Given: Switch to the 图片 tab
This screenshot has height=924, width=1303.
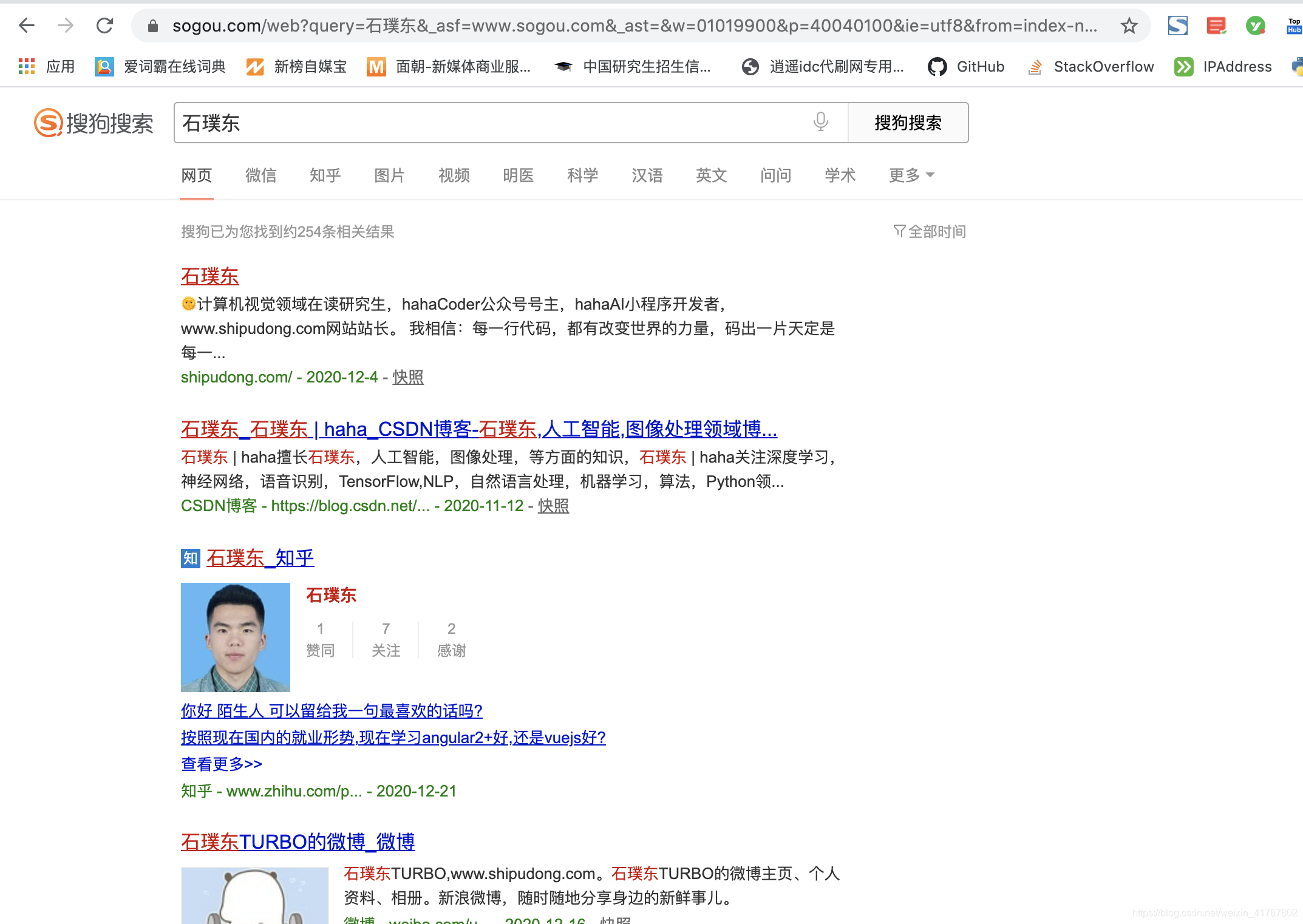Looking at the screenshot, I should 389,175.
